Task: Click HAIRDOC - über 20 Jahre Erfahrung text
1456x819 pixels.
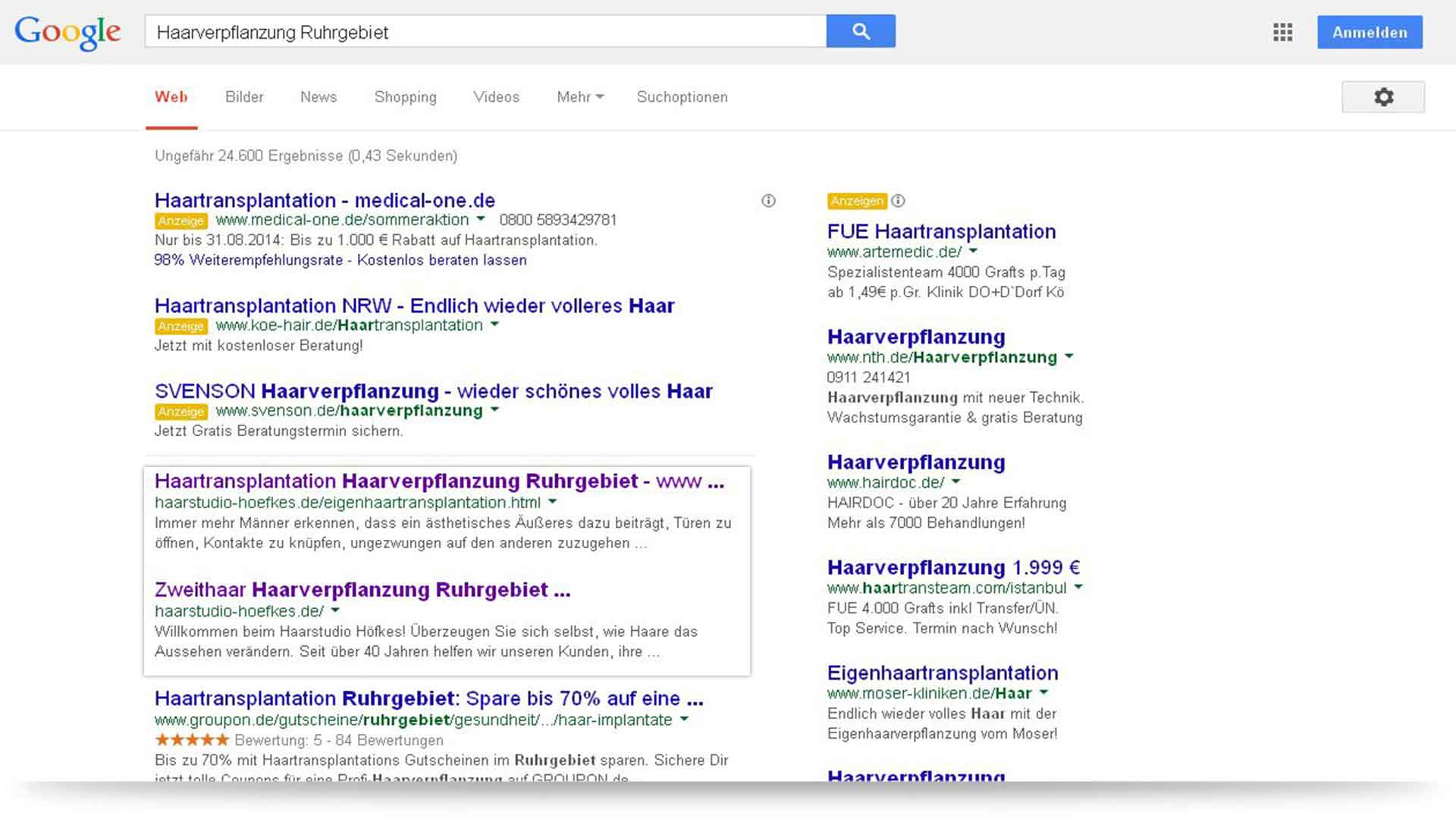Action: [946, 503]
